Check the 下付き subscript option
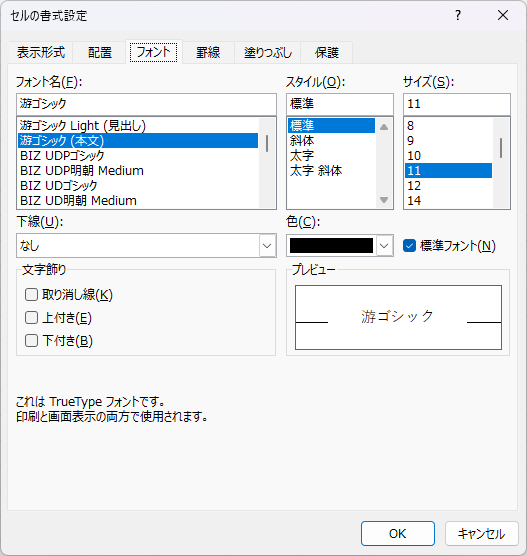 click(31, 340)
